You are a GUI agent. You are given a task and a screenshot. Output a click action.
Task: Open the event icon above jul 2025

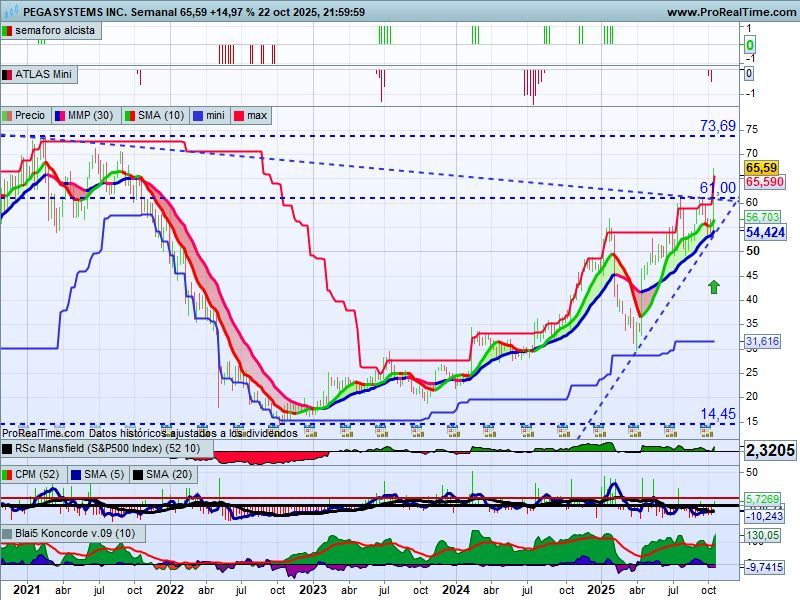(670, 432)
